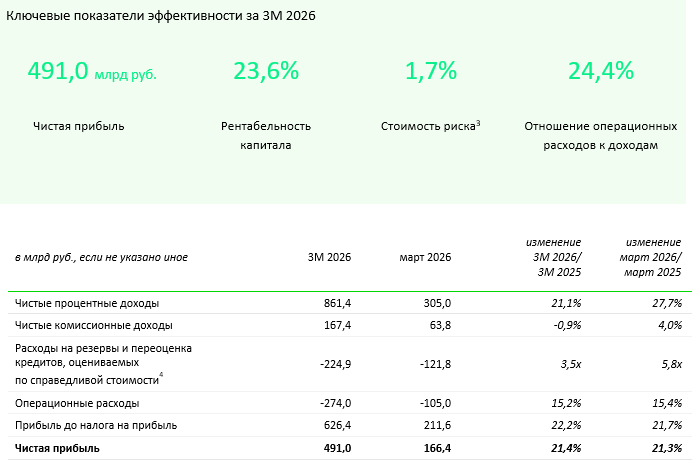Select the "март 2026" column header

pyautogui.click(x=425, y=257)
